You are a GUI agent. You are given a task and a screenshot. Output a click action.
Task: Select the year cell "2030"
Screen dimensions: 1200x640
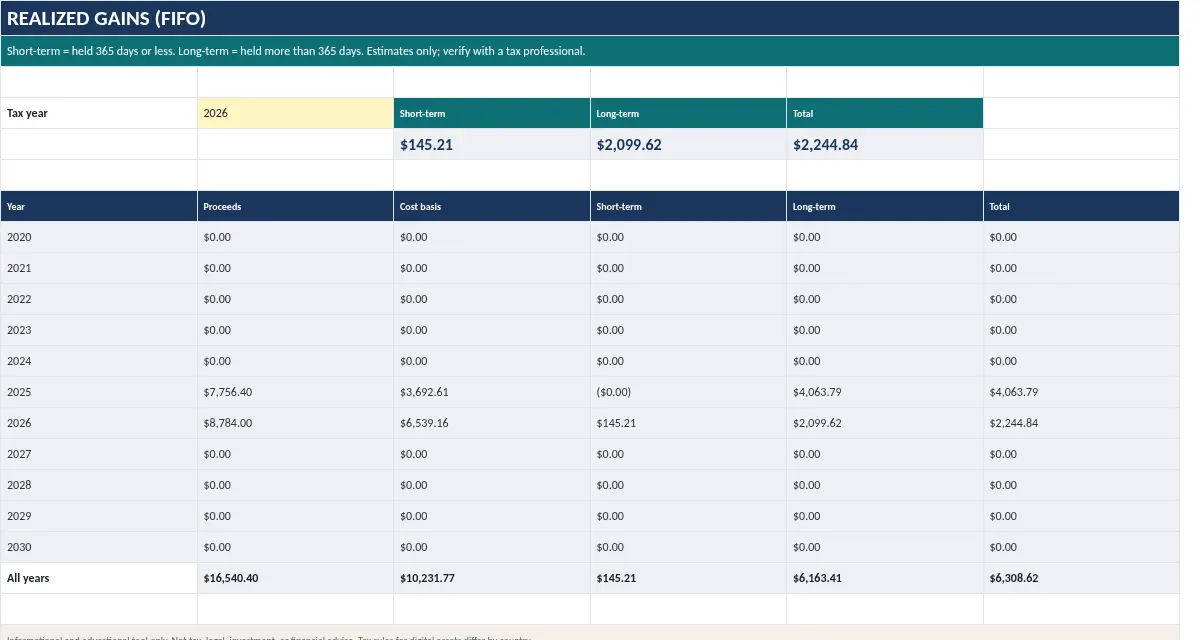pyautogui.click(x=99, y=547)
